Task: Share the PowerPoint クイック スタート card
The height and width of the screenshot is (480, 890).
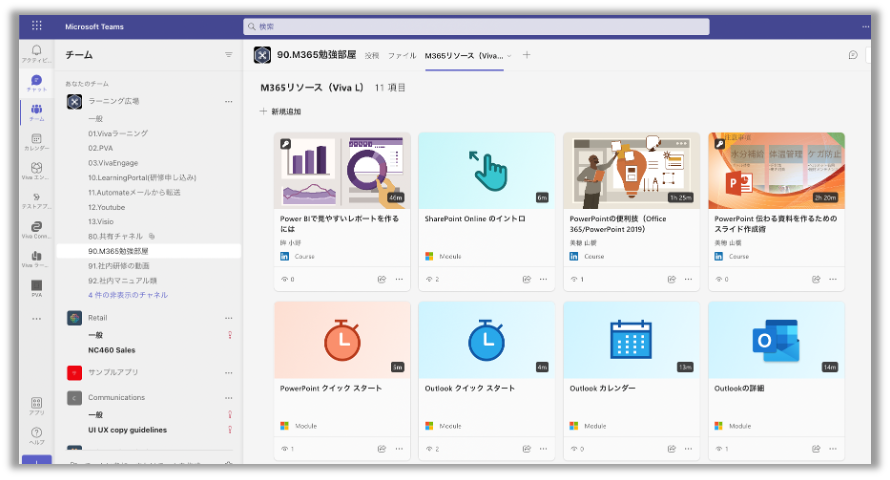Action: [x=382, y=449]
